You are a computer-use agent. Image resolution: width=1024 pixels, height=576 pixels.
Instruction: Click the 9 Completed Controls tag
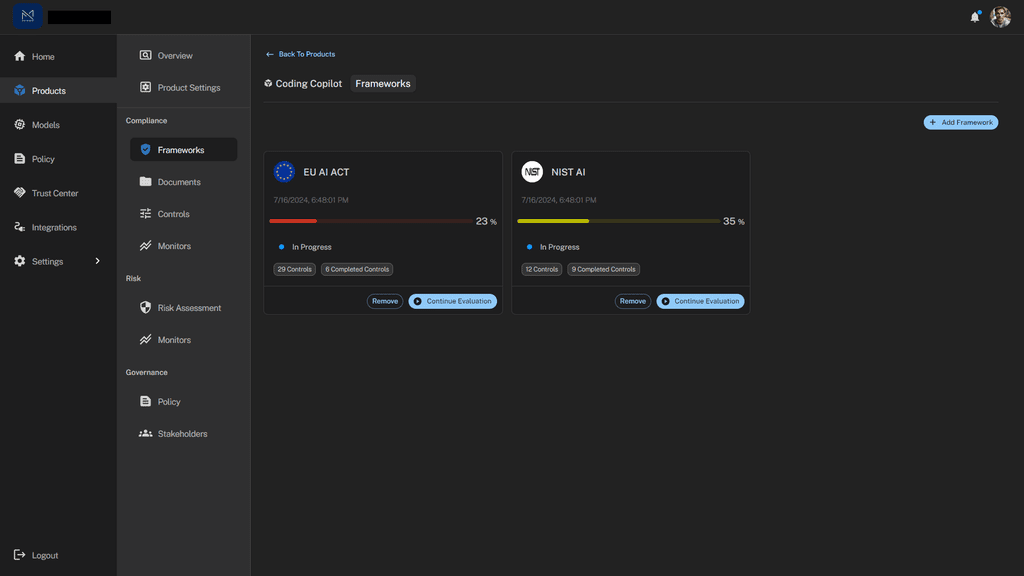point(603,269)
